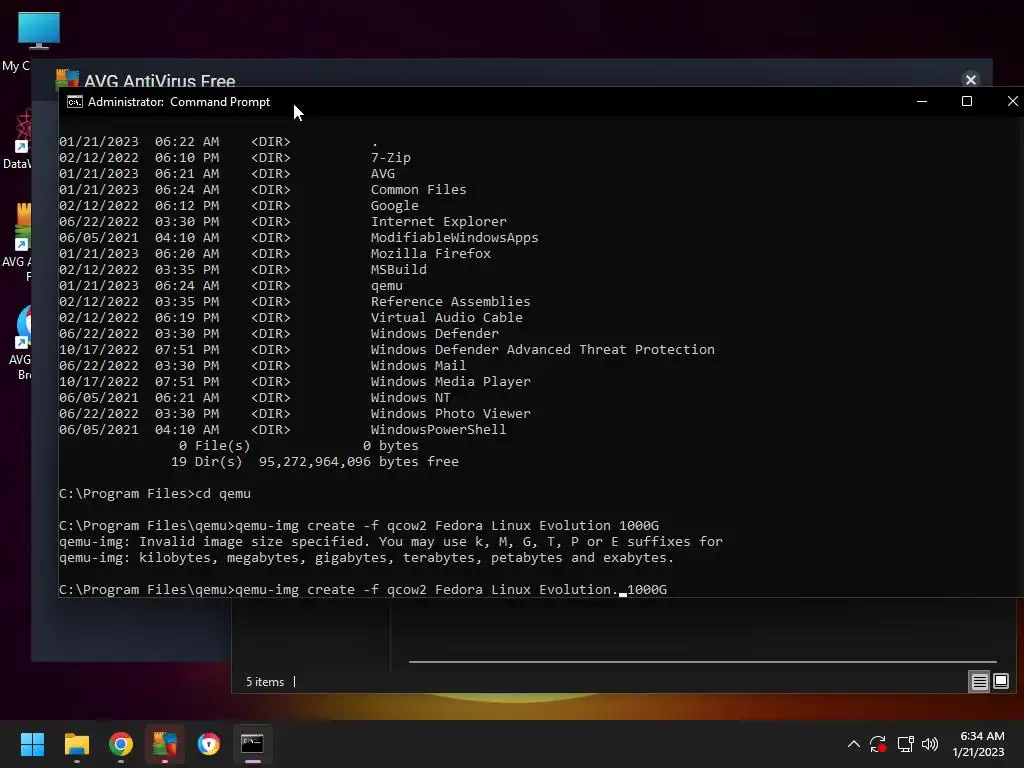Open the AVG Secure Browser taskbar icon
Viewport: 1024px width, 768px height.
coord(209,744)
